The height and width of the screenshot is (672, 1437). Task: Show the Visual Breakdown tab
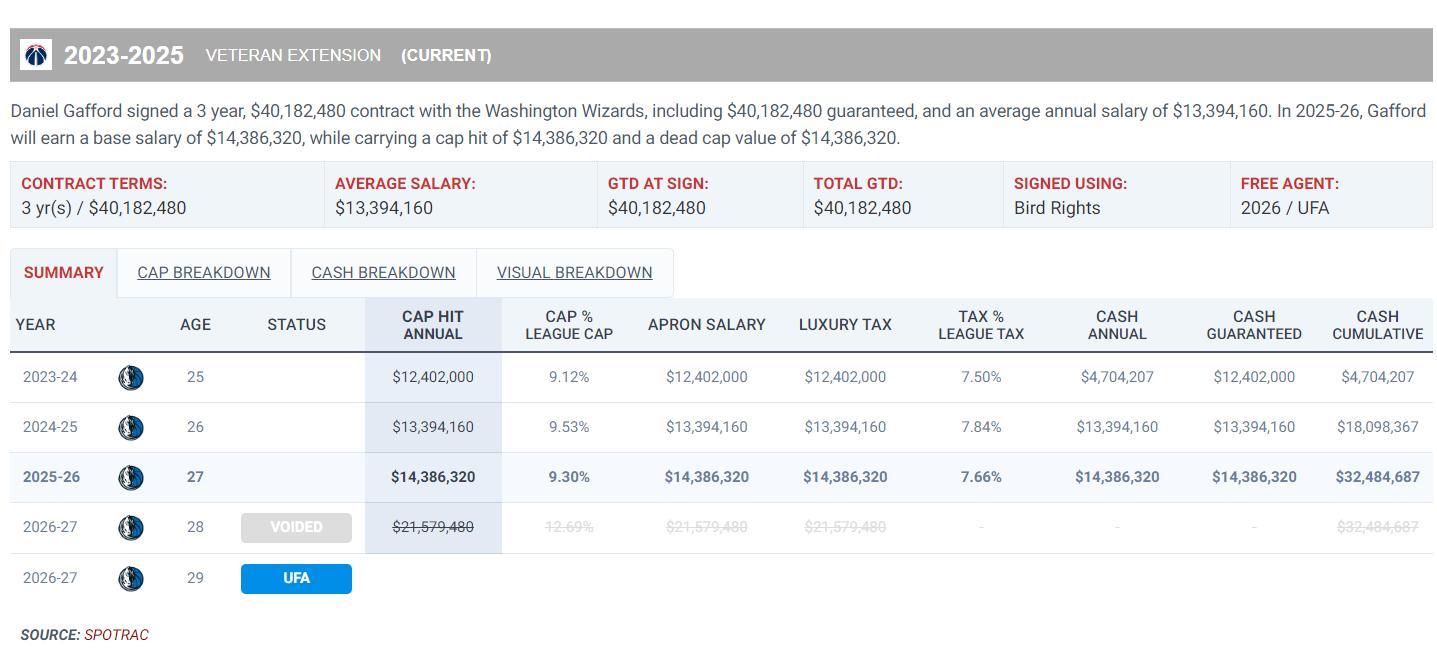[574, 273]
